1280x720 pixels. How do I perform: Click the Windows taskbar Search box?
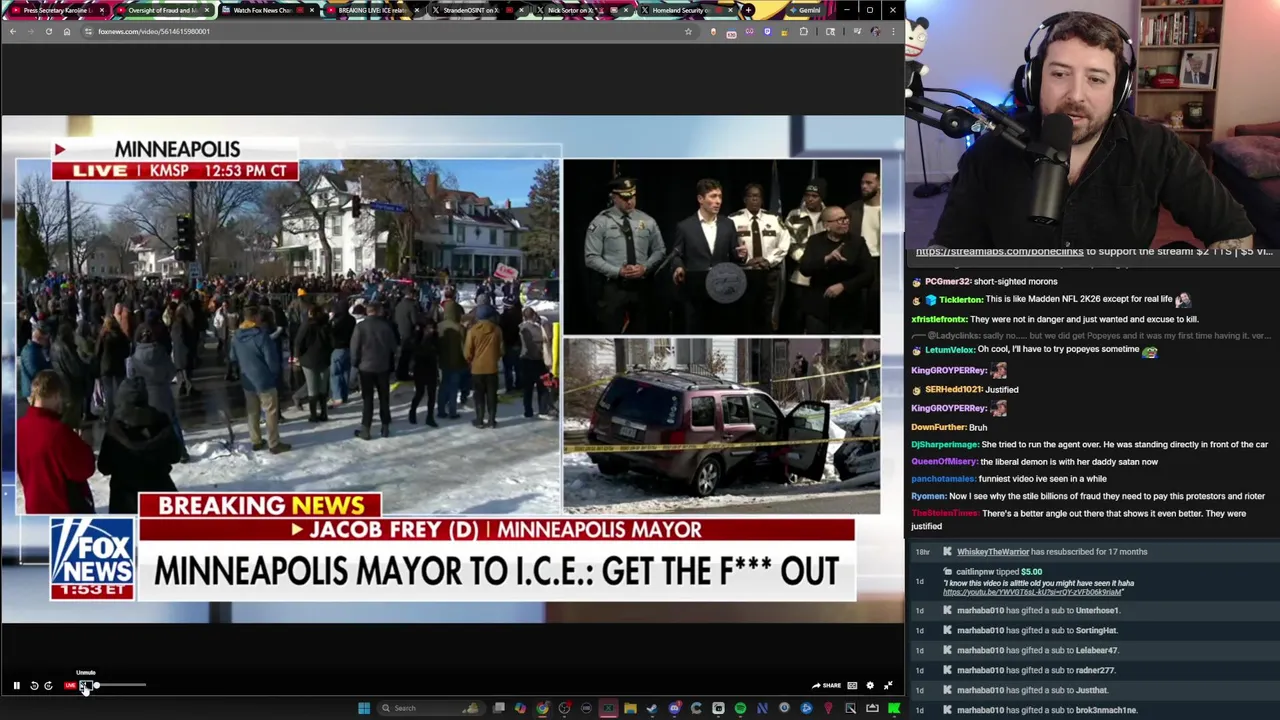click(432, 708)
